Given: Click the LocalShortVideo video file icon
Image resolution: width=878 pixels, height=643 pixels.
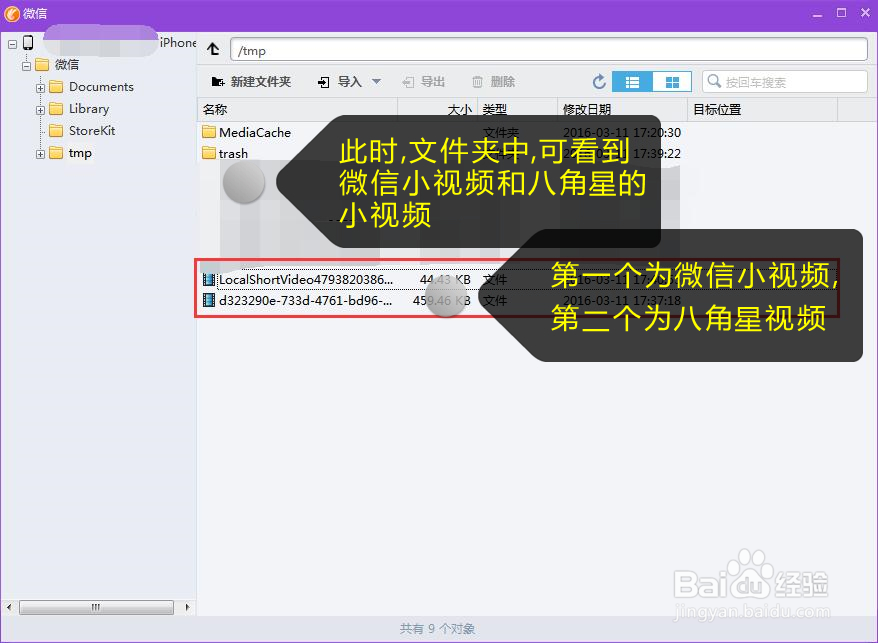Looking at the screenshot, I should (x=209, y=279).
